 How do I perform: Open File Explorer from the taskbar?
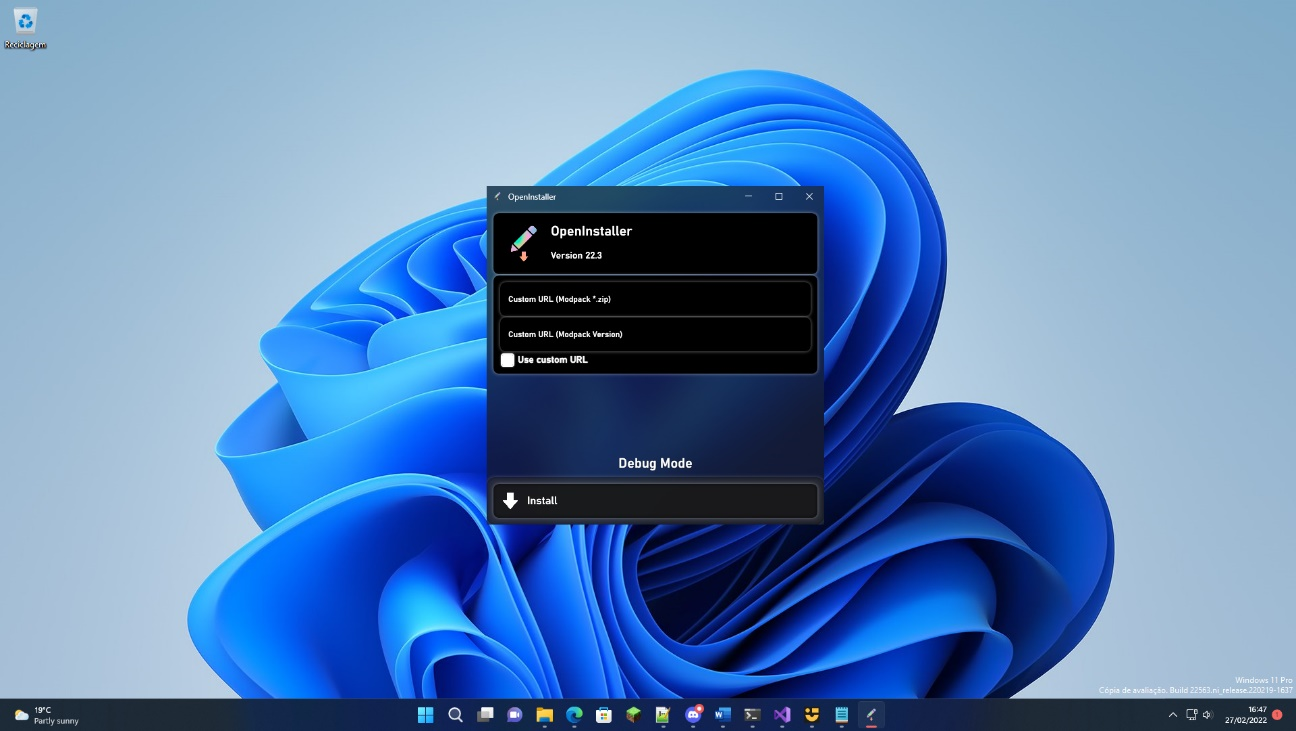(x=544, y=715)
